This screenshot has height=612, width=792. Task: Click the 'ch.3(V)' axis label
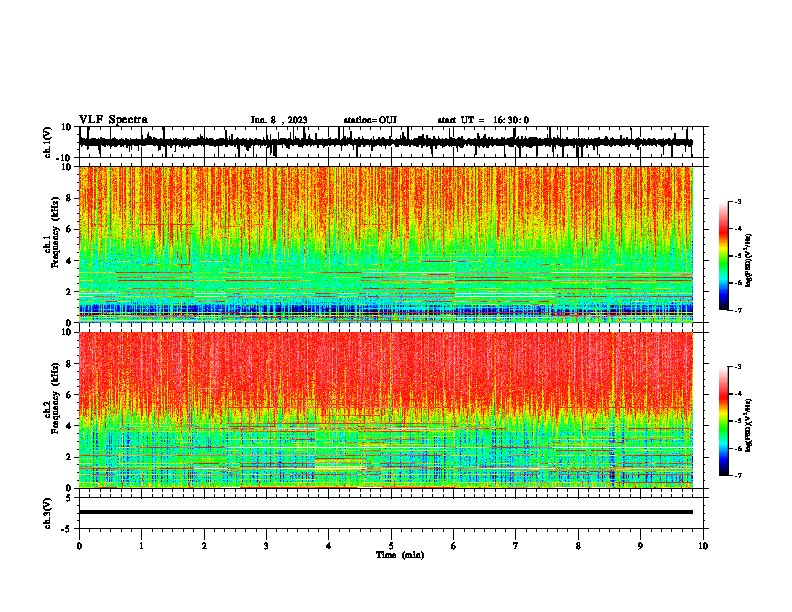[48, 513]
